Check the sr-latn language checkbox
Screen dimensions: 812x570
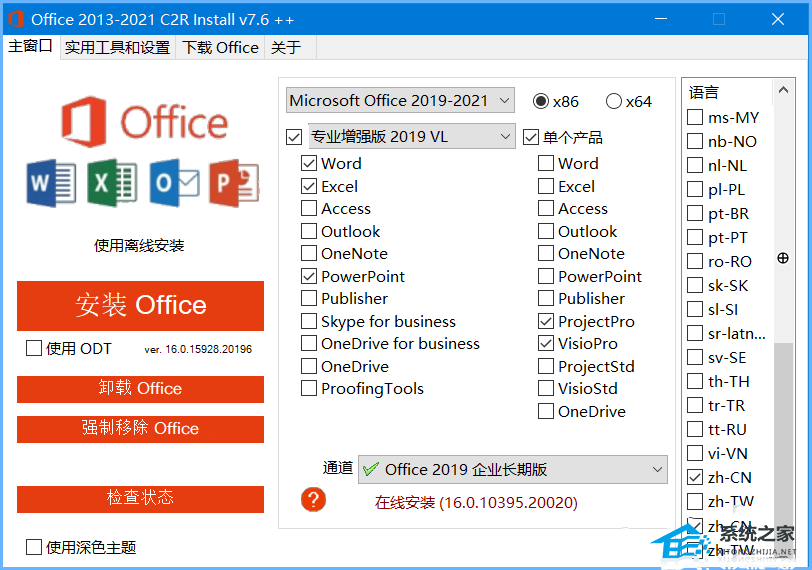point(695,333)
